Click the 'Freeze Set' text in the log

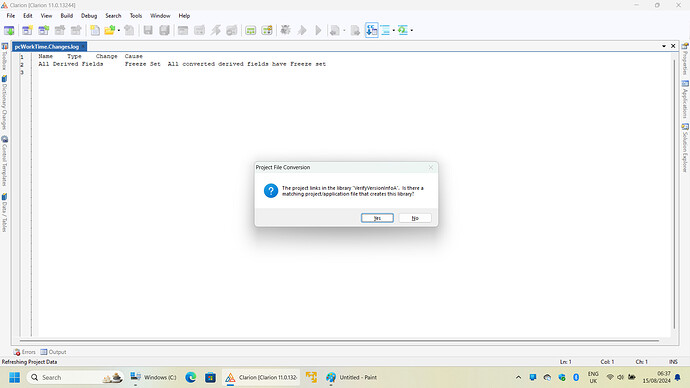coord(143,64)
